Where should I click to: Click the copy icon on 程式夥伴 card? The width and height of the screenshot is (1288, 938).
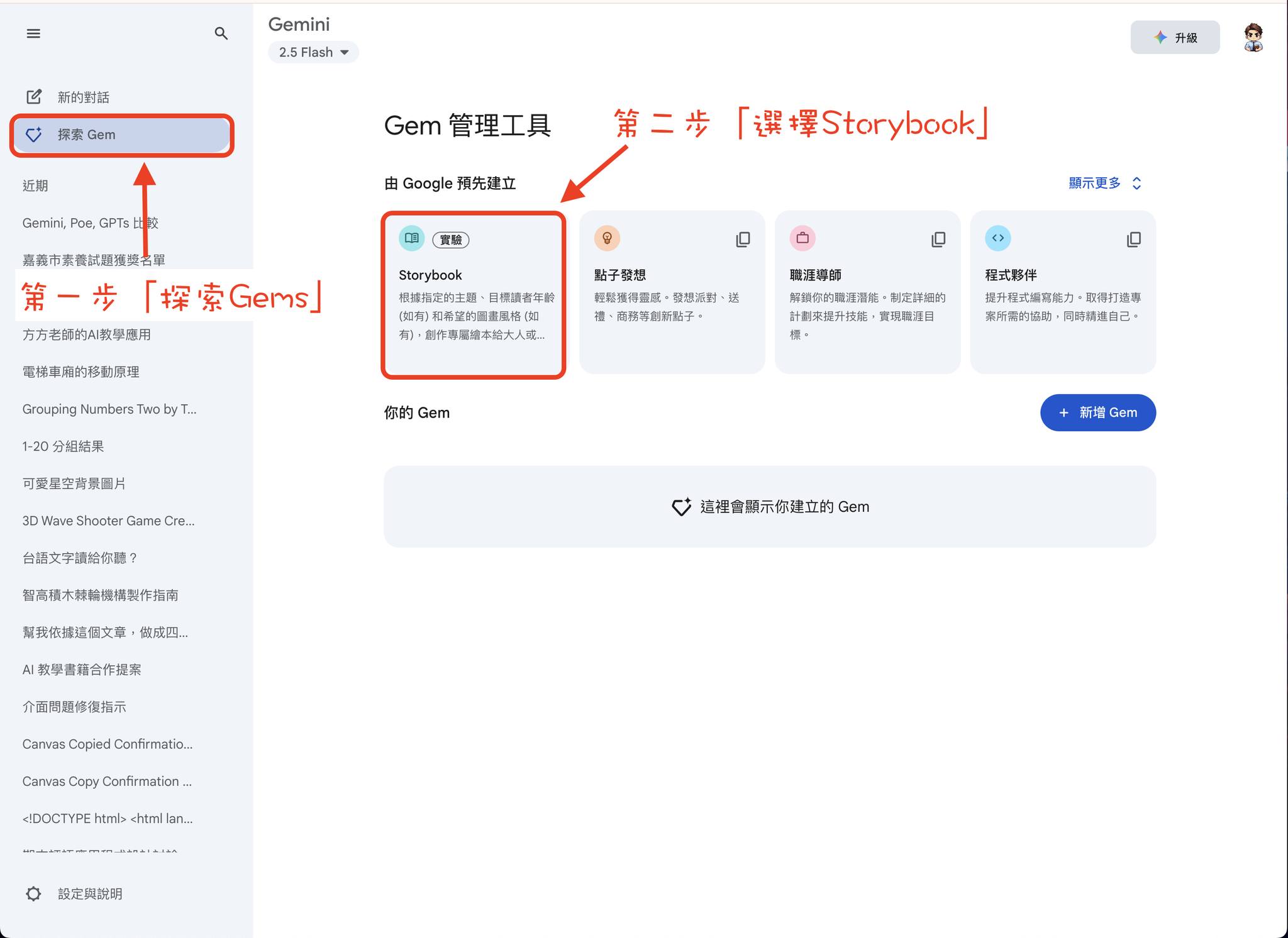[1133, 240]
